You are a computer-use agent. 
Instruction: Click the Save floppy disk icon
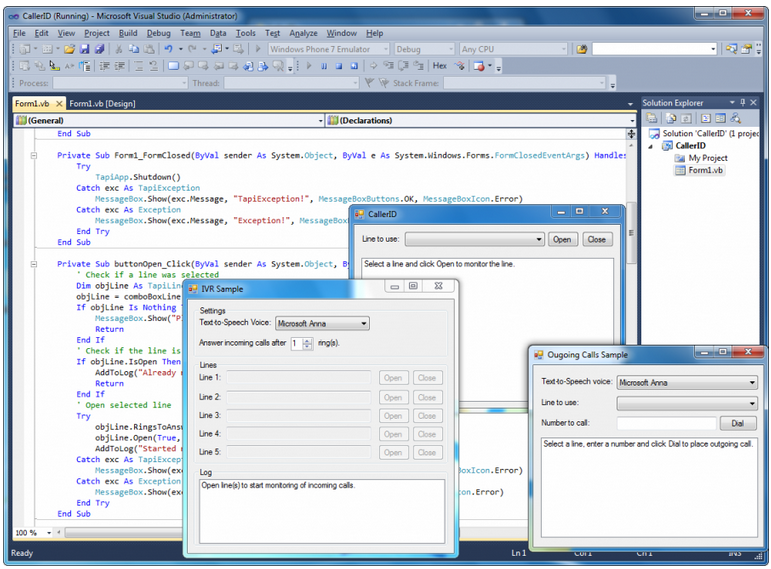point(85,49)
